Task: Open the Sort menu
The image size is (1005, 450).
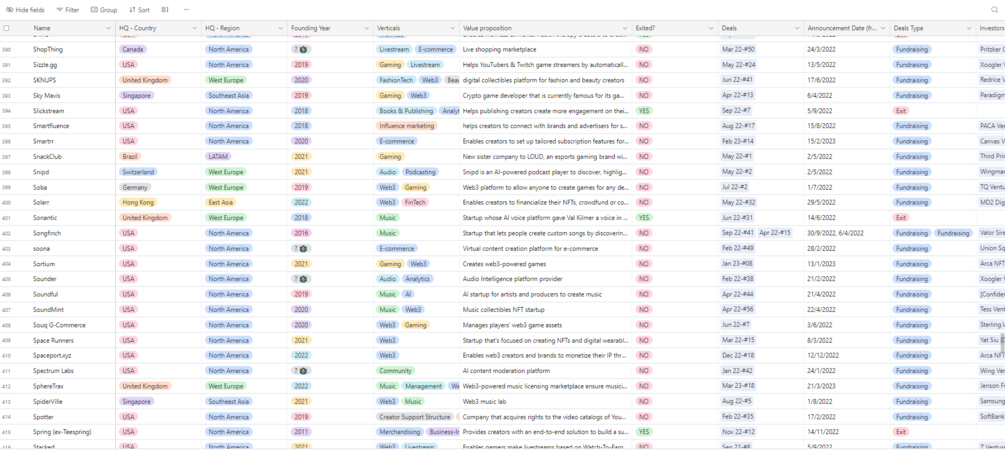Action: pyautogui.click(x=139, y=10)
